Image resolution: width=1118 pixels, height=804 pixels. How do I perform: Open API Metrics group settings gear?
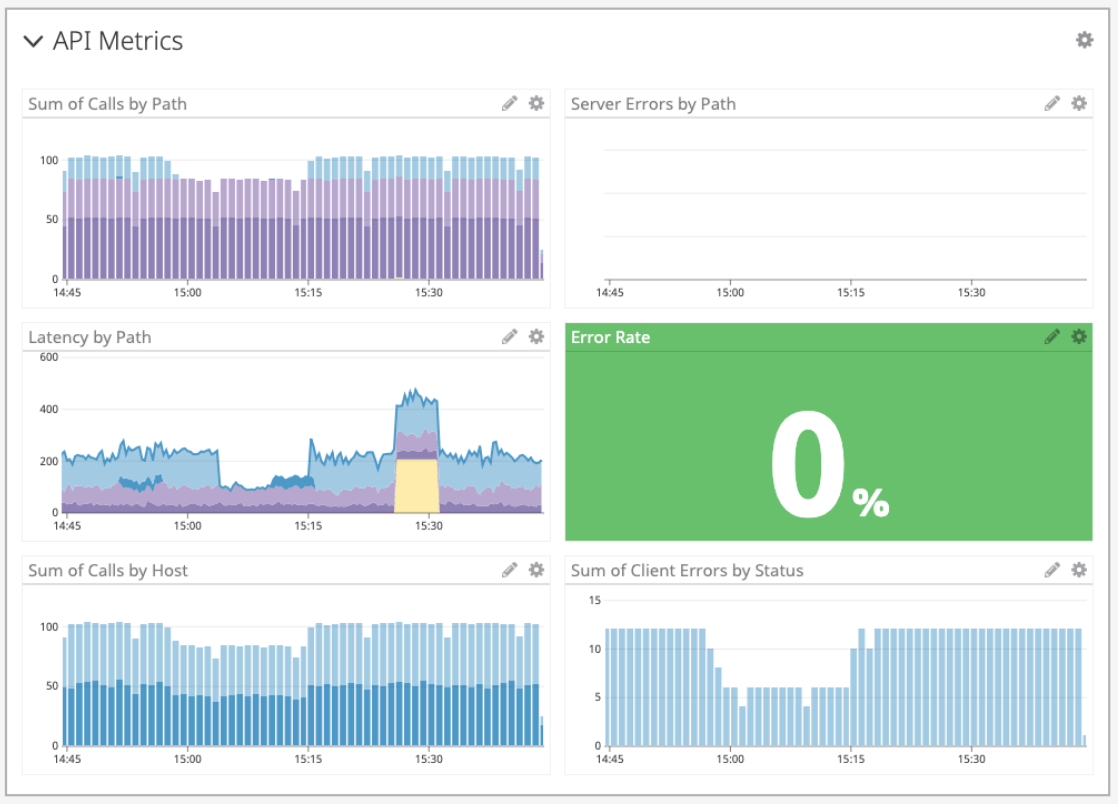click(1084, 40)
